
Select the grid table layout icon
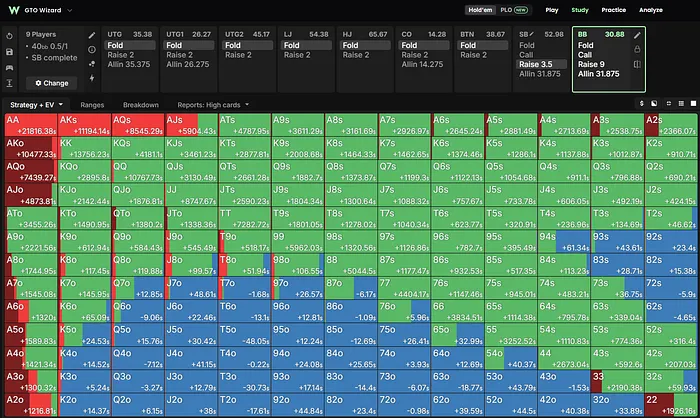click(x=681, y=104)
